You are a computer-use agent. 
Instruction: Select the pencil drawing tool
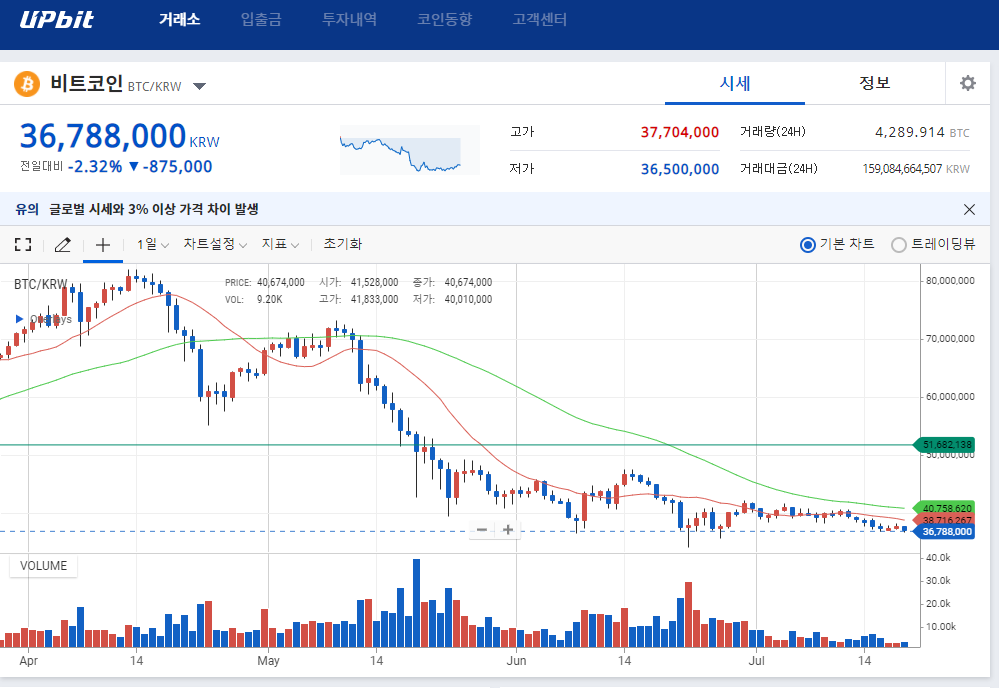62,244
